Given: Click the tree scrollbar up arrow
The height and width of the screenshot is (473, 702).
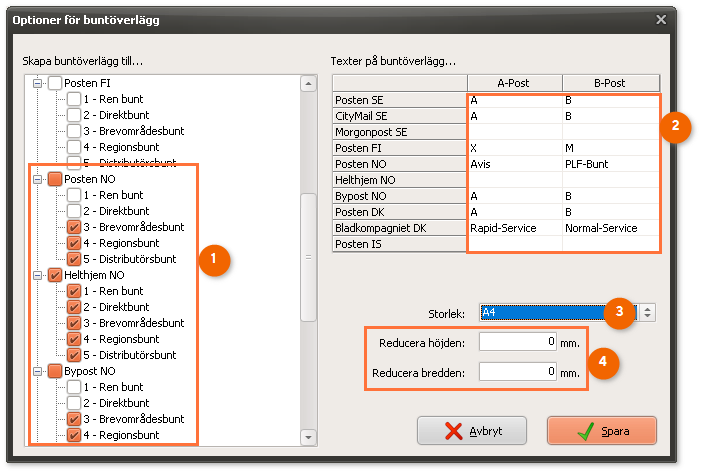Looking at the screenshot, I should point(308,83).
